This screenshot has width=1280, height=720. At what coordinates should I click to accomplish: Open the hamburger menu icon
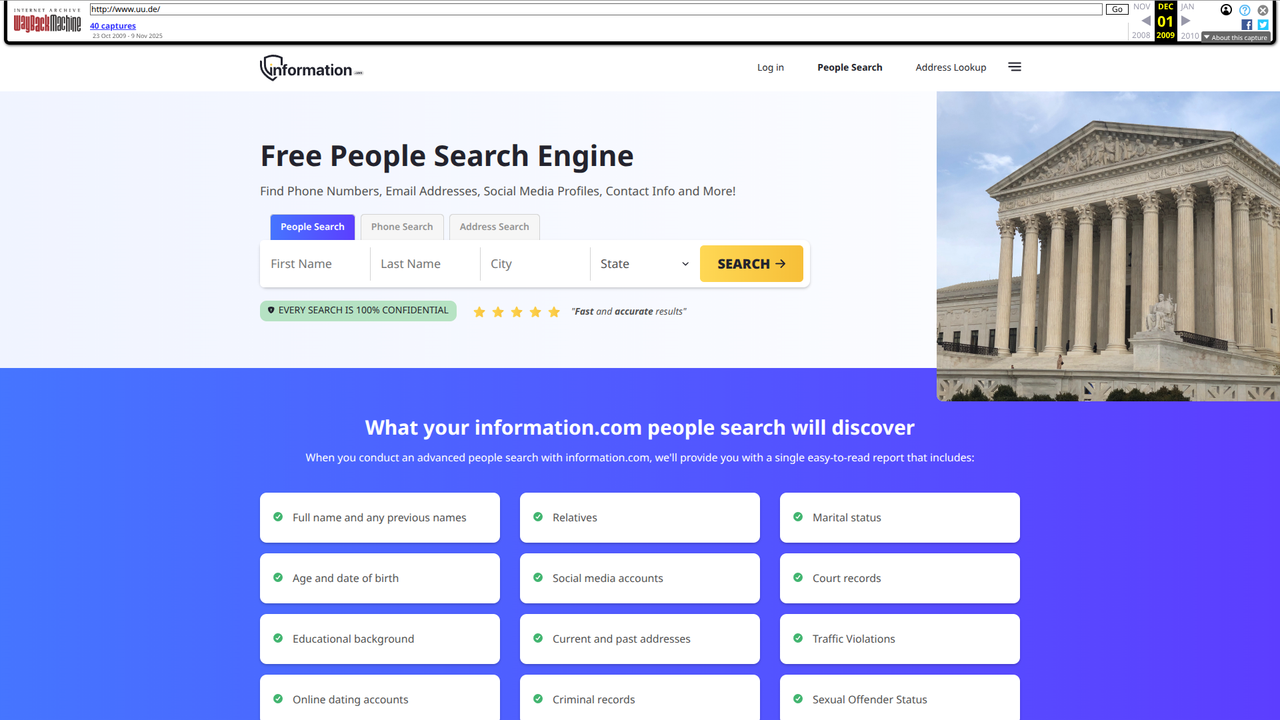[x=1015, y=67]
